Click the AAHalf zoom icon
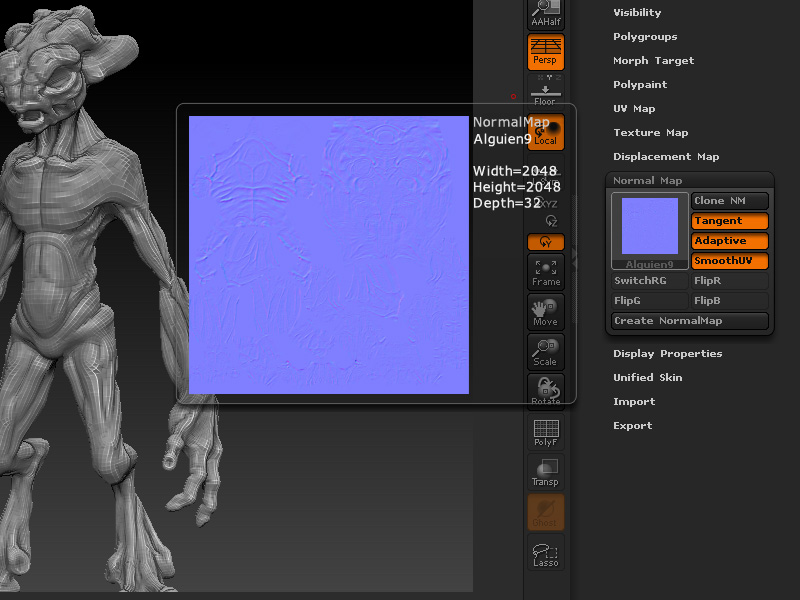This screenshot has width=800, height=600. [545, 14]
